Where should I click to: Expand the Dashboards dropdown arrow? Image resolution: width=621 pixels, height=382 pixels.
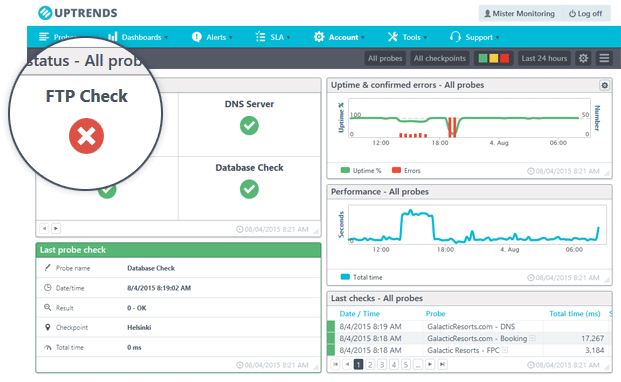coord(166,38)
